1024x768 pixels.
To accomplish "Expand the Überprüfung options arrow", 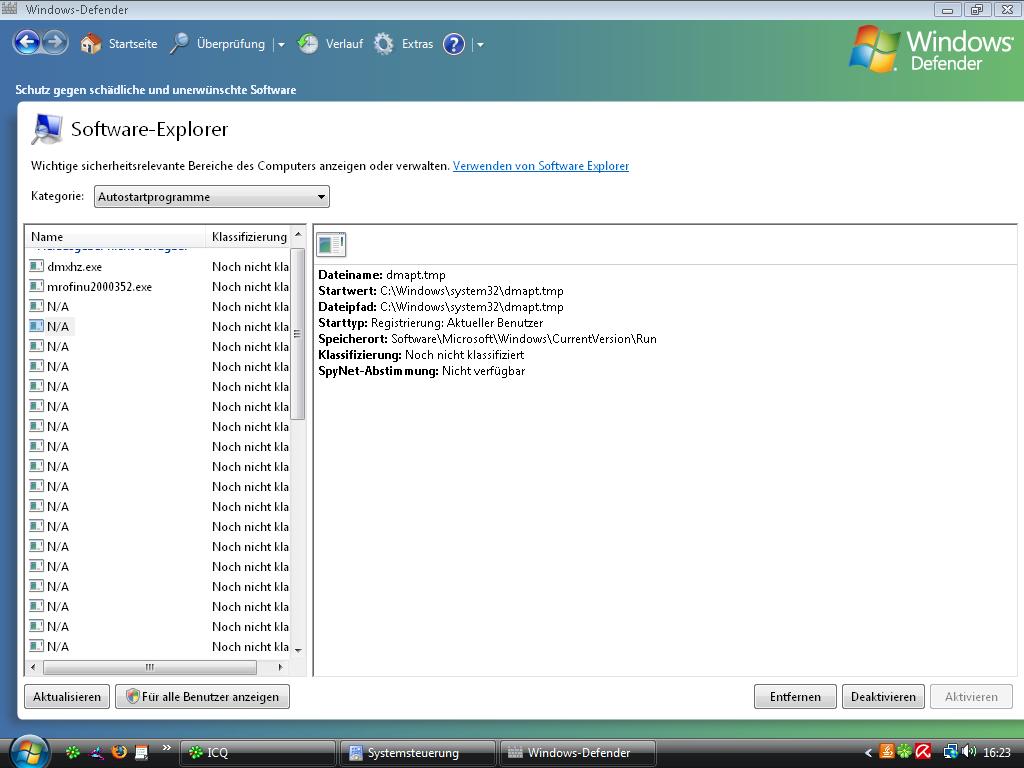I will pyautogui.click(x=281, y=44).
